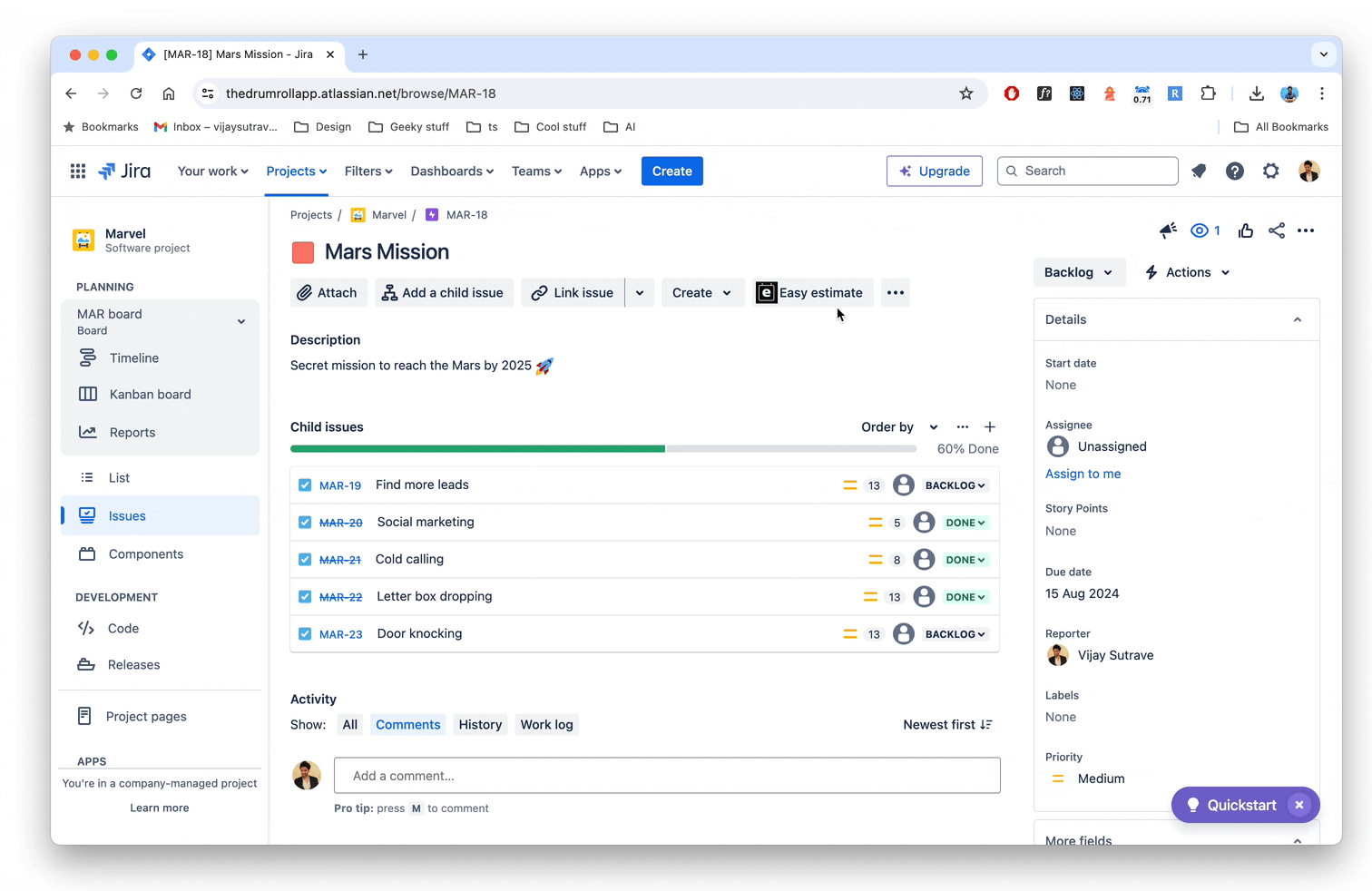Click Assign to me link

pyautogui.click(x=1083, y=474)
